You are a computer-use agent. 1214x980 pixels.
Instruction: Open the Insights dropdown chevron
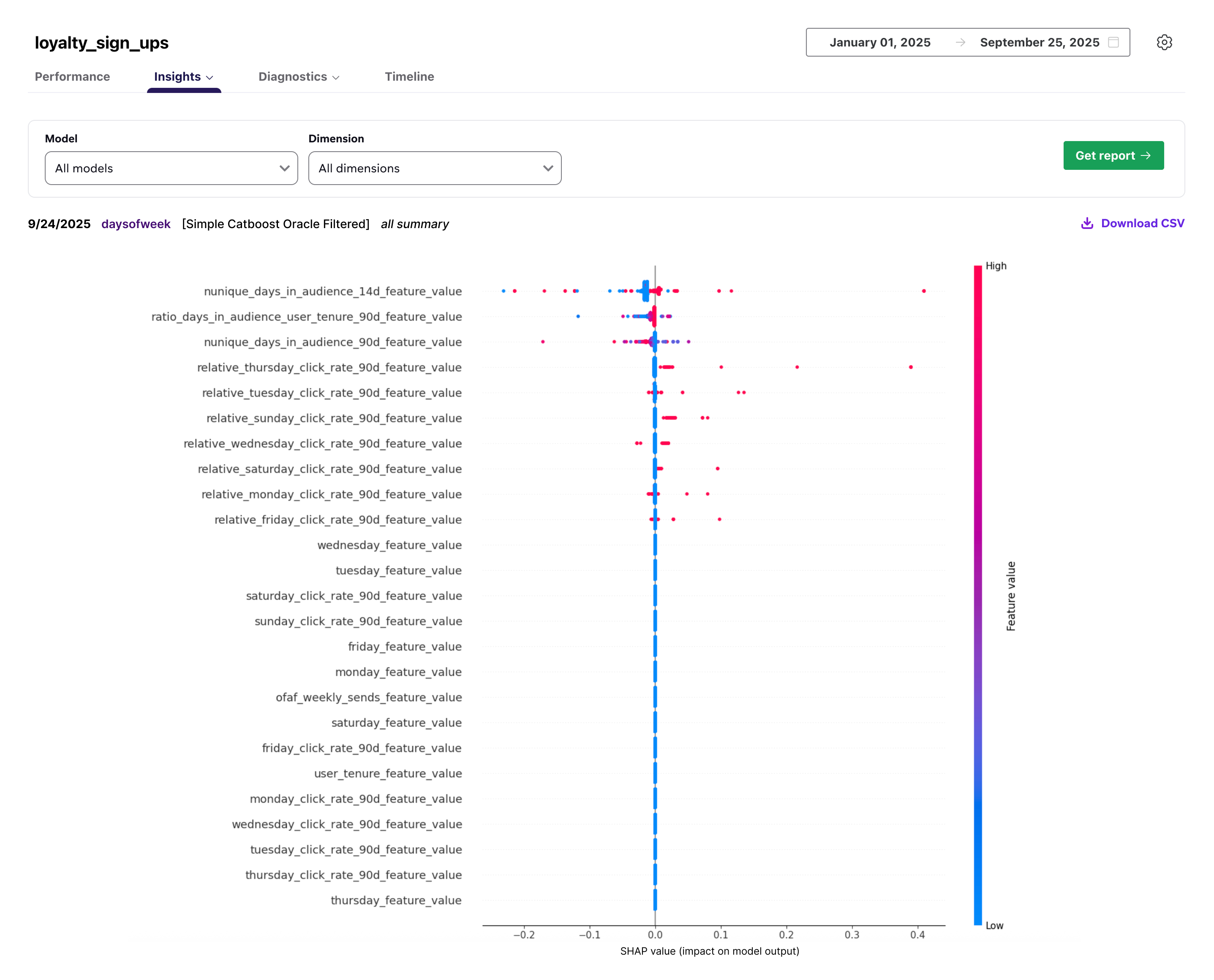pos(210,77)
